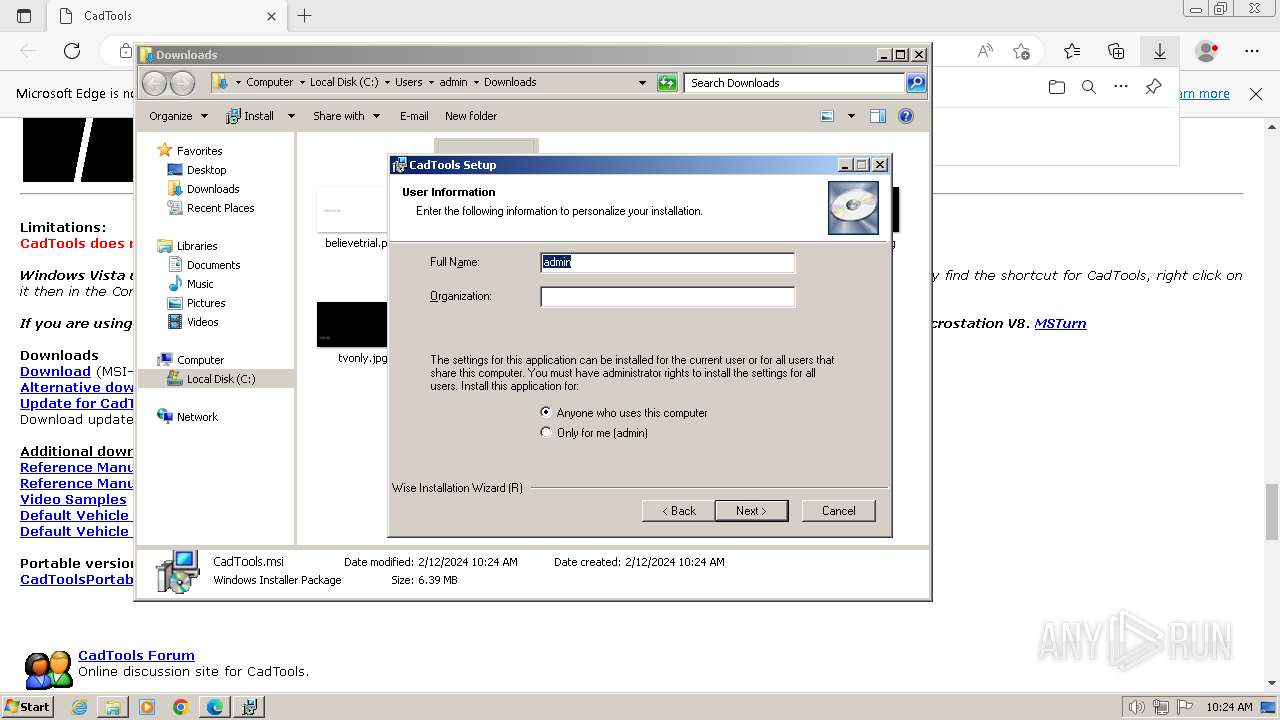
Task: Open the view options dropdown arrow
Action: point(851,116)
